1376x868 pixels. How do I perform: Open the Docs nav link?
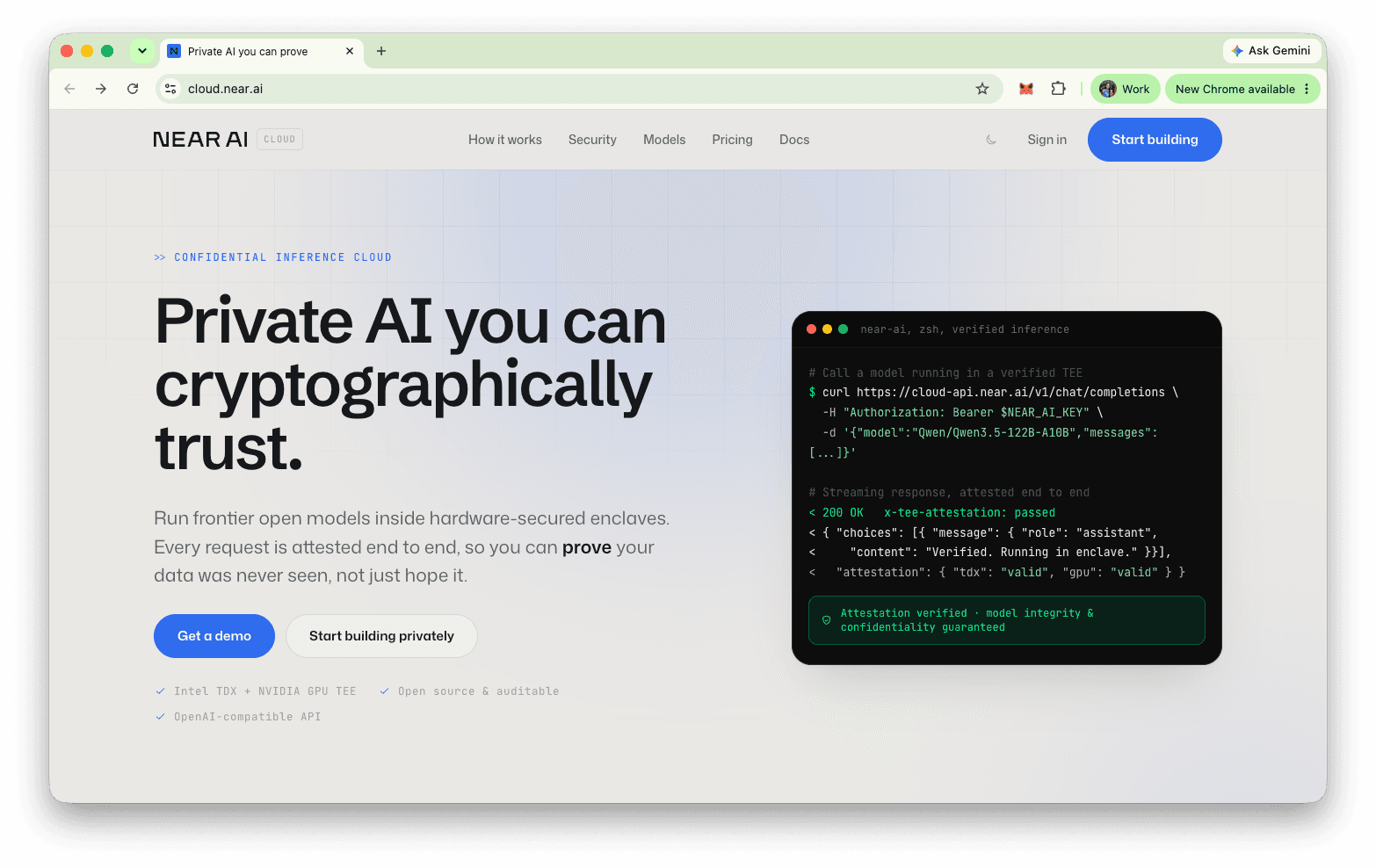click(794, 140)
